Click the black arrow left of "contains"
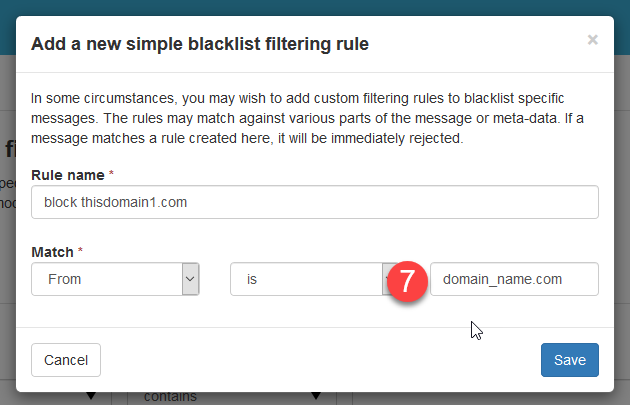Image resolution: width=630 pixels, height=405 pixels. point(92,397)
